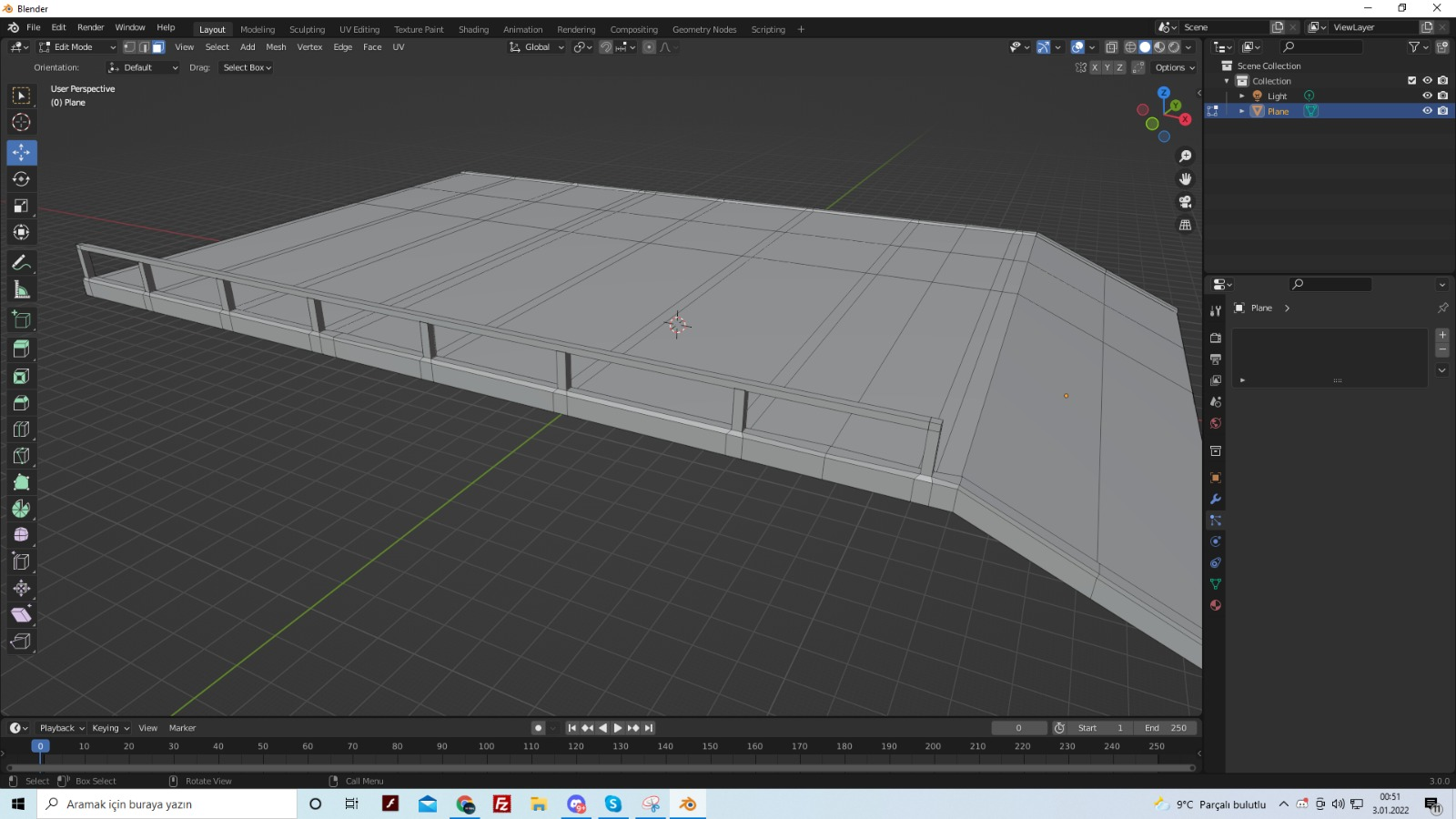Enable edge select mode
1456x819 pixels.
(144, 47)
